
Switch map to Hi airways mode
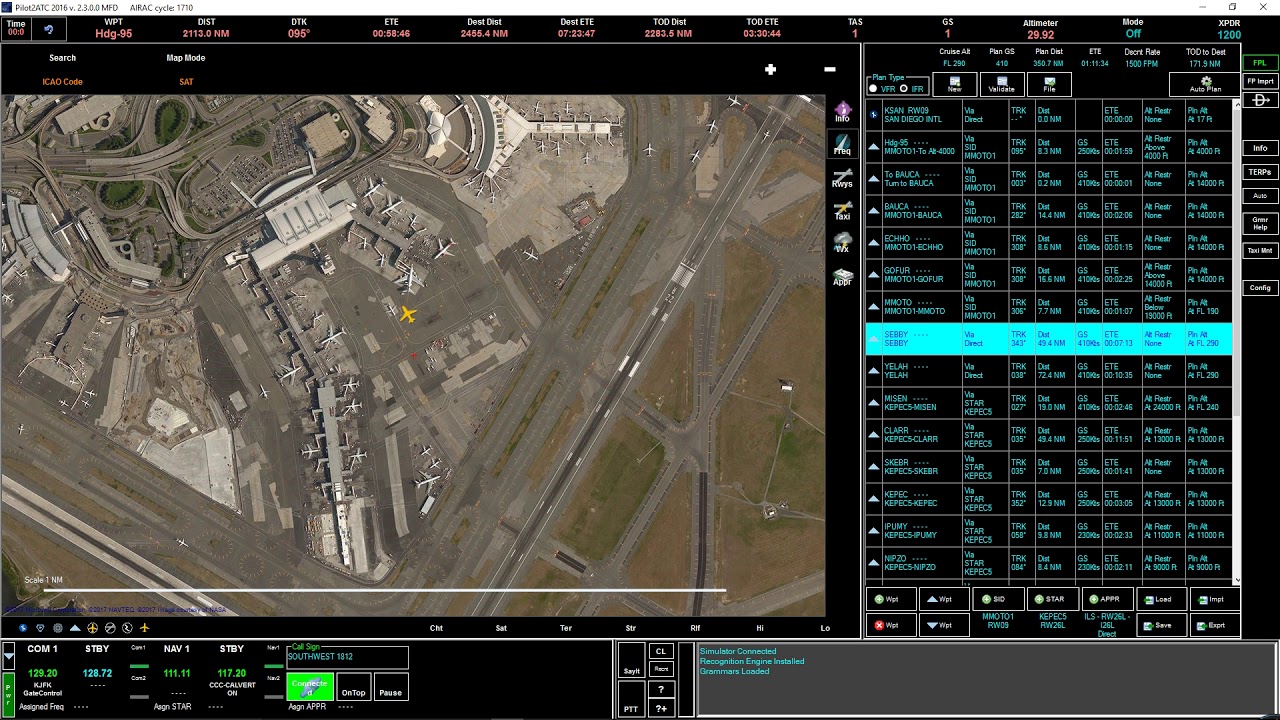pyautogui.click(x=760, y=628)
